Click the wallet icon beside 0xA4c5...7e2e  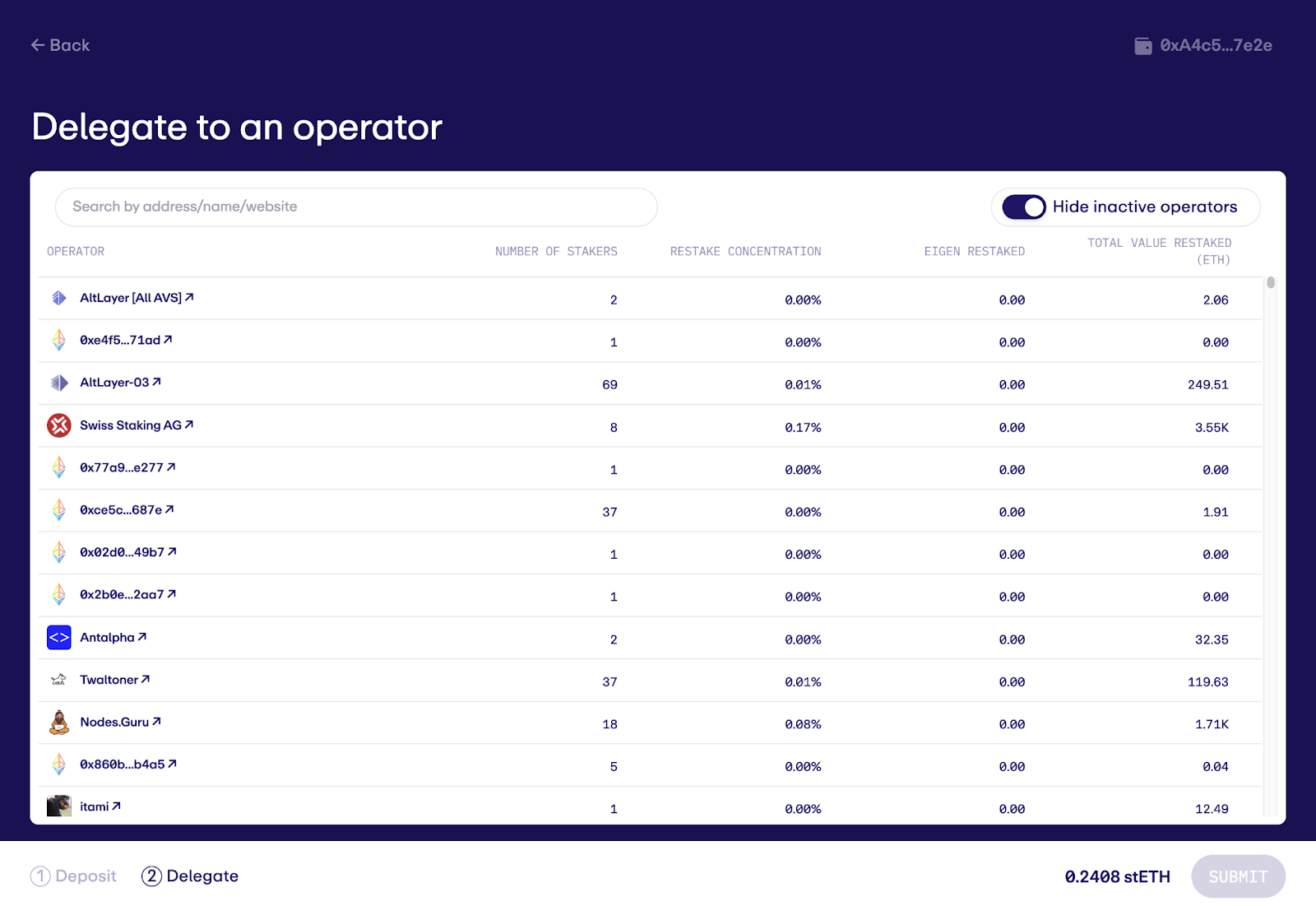1143,46
